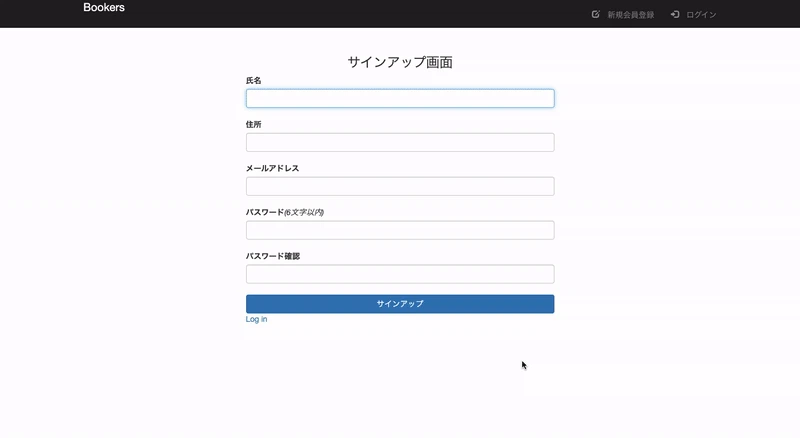Click the Bookers logo in navbar

click(x=104, y=8)
